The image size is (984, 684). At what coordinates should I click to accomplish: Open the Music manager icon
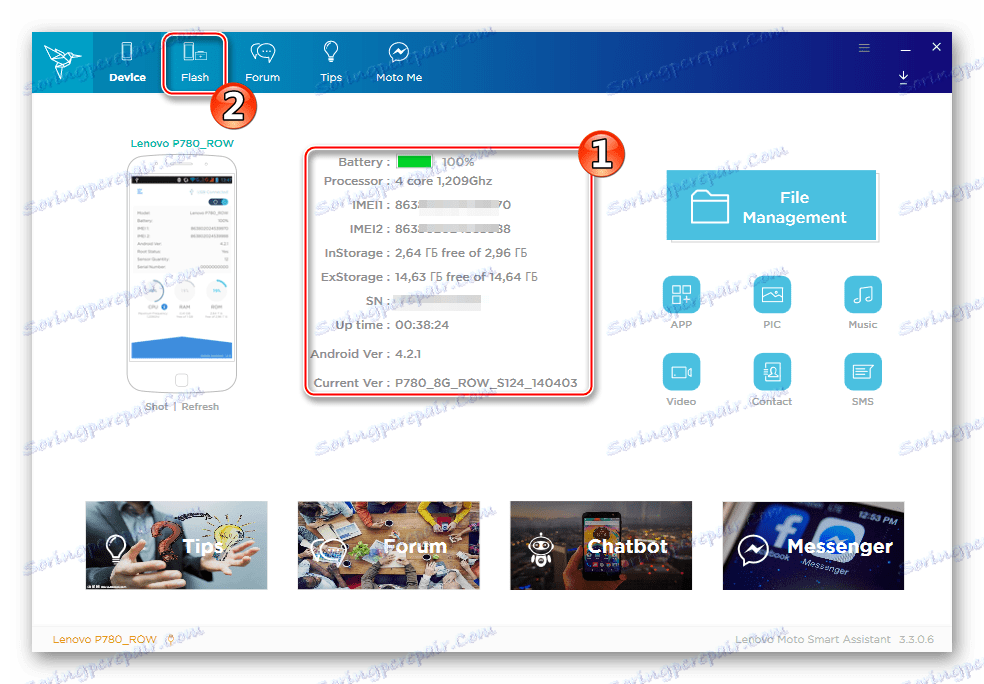(x=863, y=294)
